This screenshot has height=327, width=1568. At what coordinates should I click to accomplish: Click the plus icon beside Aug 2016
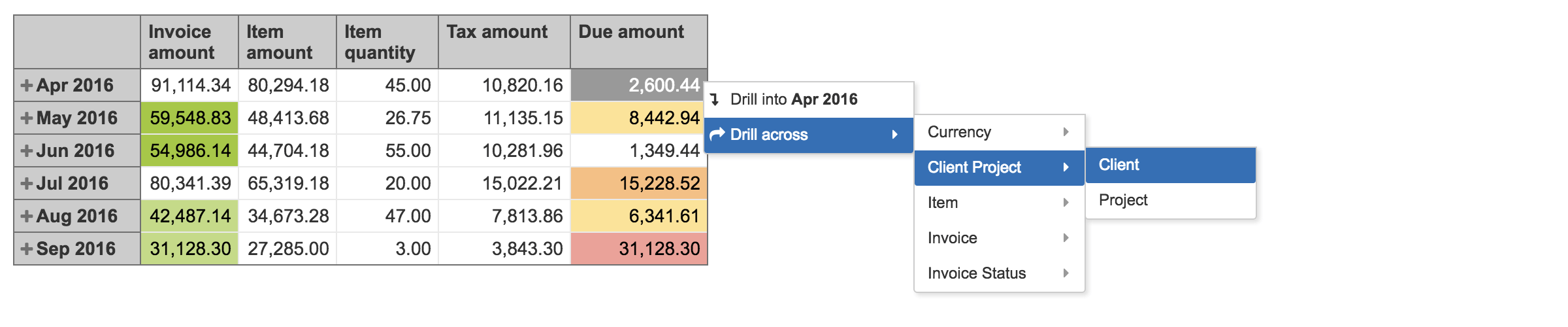[x=26, y=216]
